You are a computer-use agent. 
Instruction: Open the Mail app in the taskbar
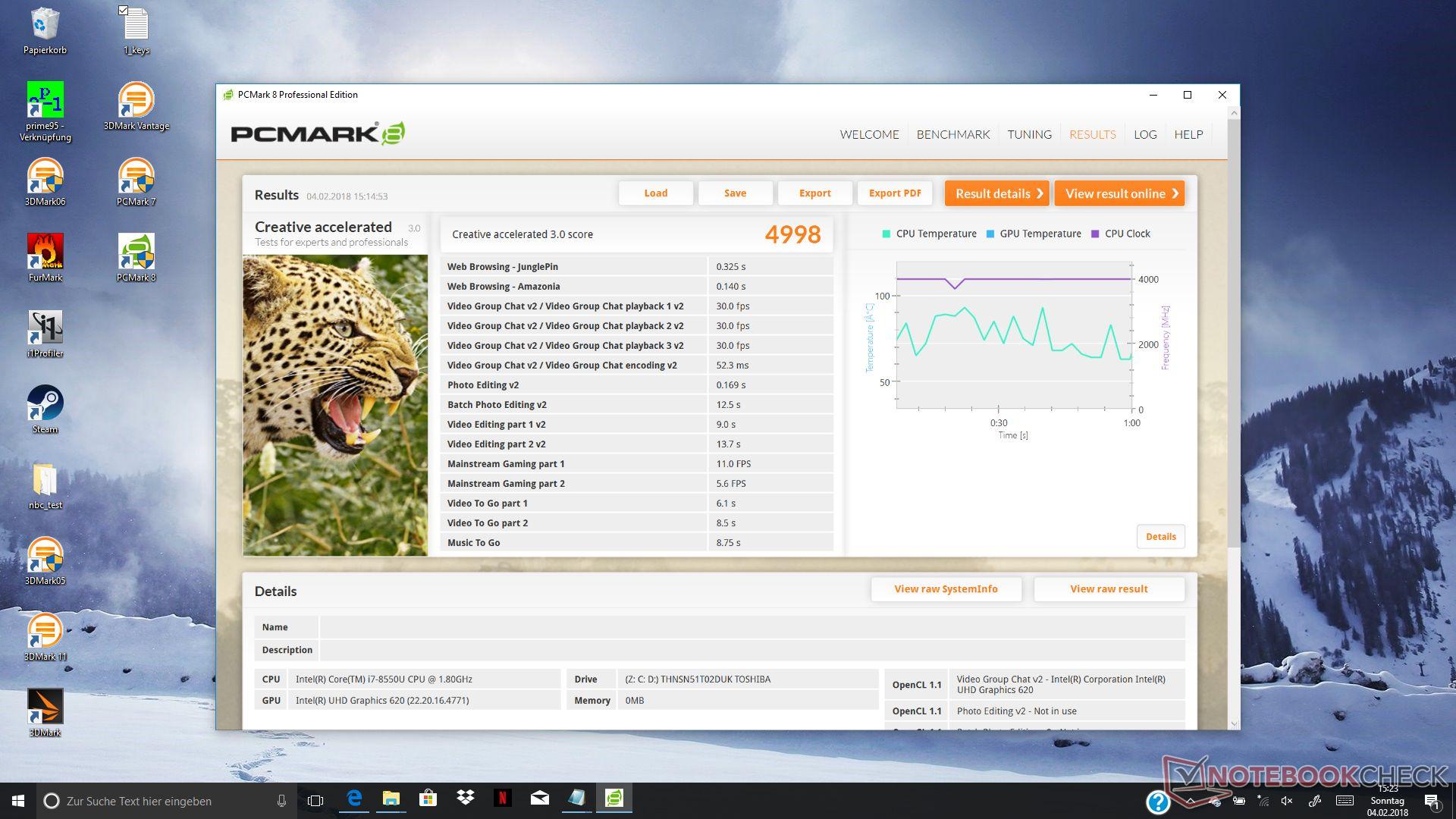point(539,799)
